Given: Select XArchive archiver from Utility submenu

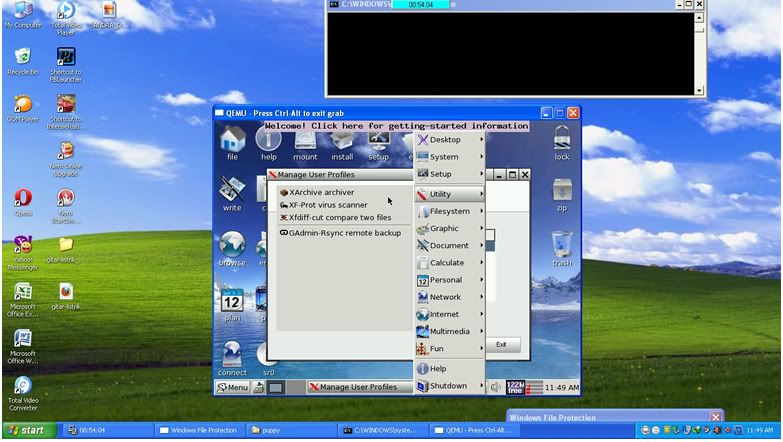Looking at the screenshot, I should (x=345, y=192).
